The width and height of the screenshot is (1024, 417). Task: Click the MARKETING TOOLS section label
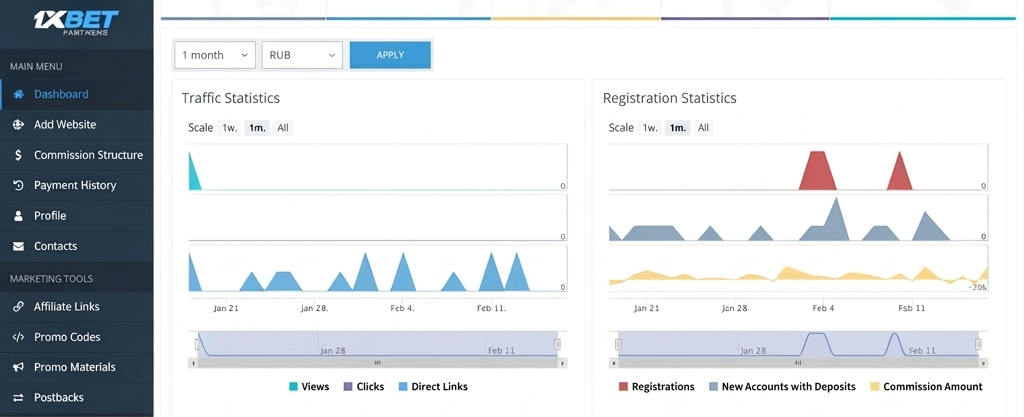[51, 279]
